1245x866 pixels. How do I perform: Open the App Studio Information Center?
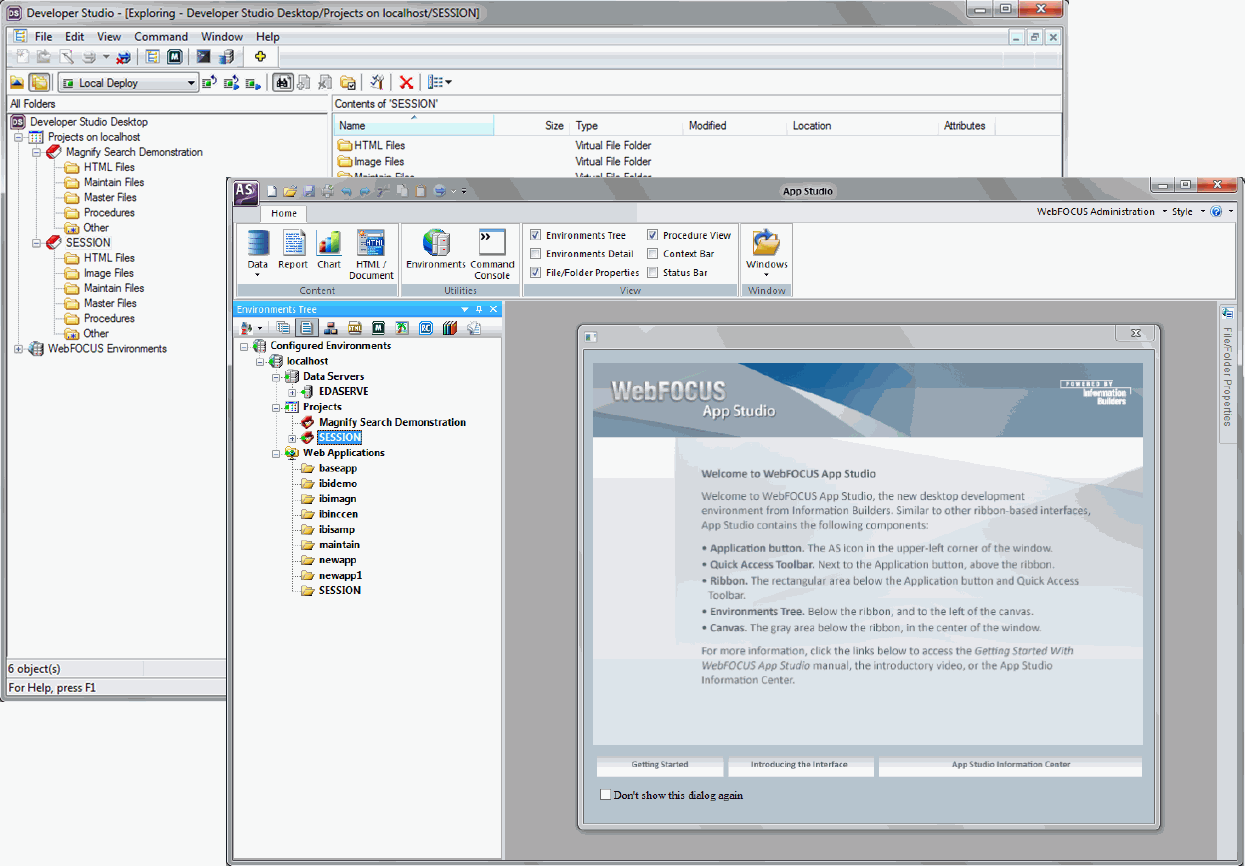[x=1010, y=765]
